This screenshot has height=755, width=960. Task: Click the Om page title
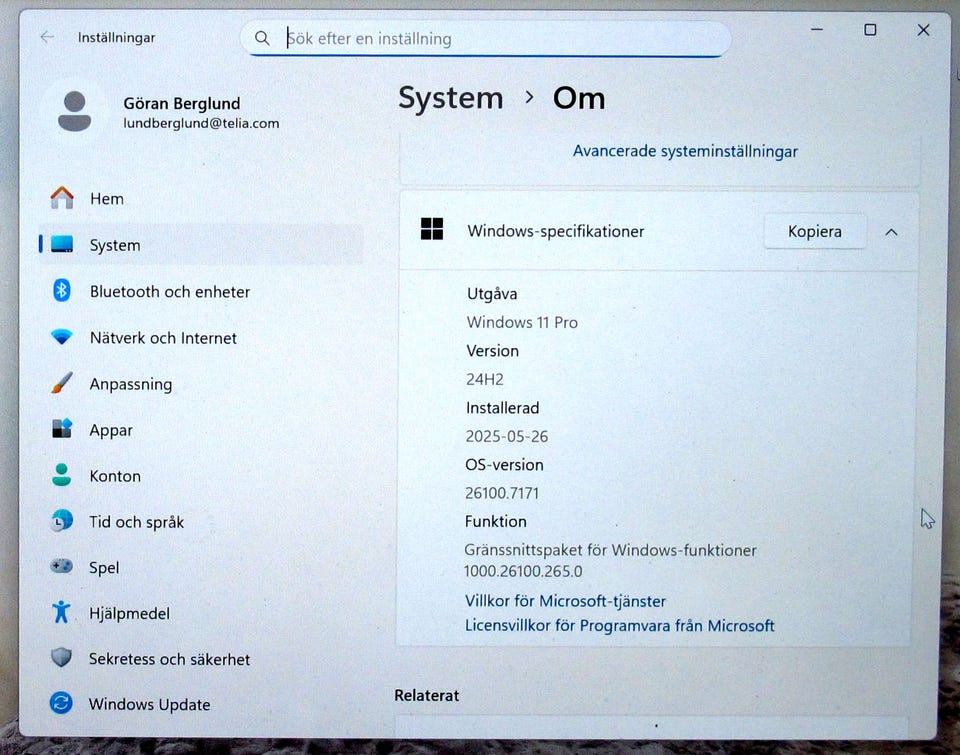tap(579, 98)
